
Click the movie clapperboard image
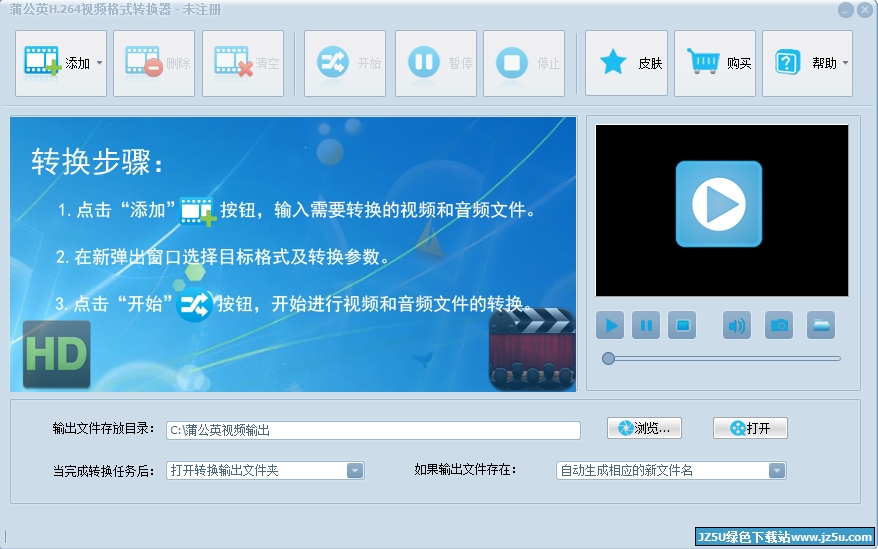click(532, 348)
